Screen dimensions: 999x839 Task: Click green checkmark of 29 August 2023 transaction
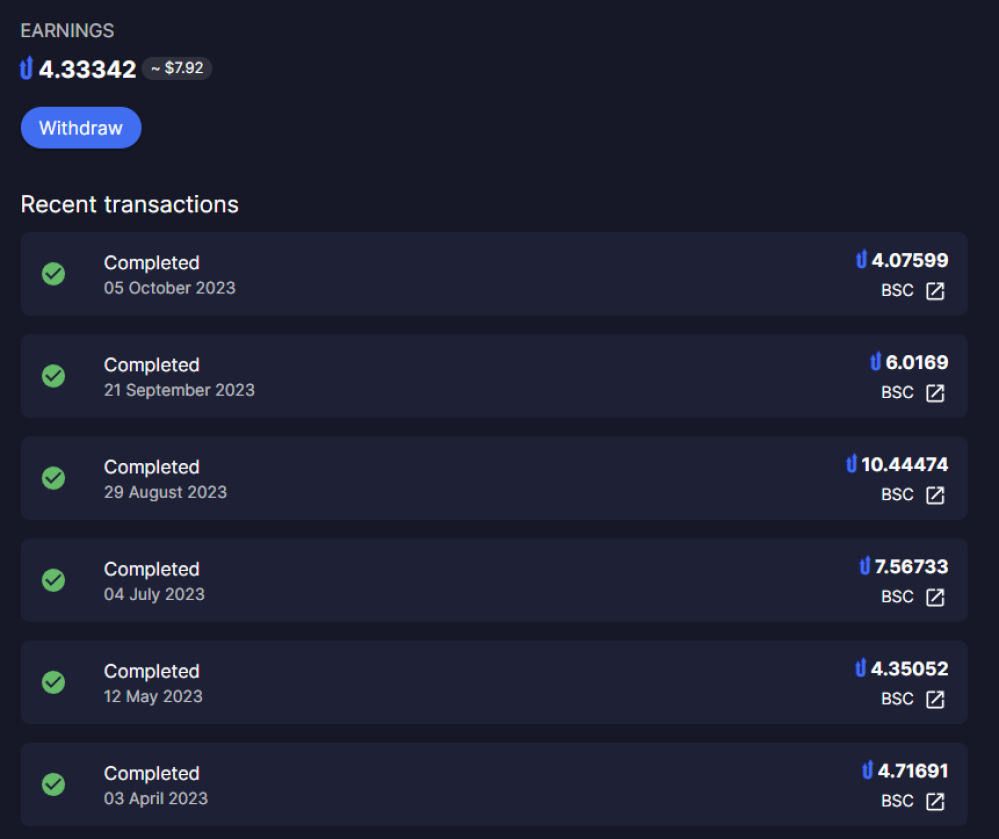click(x=54, y=478)
